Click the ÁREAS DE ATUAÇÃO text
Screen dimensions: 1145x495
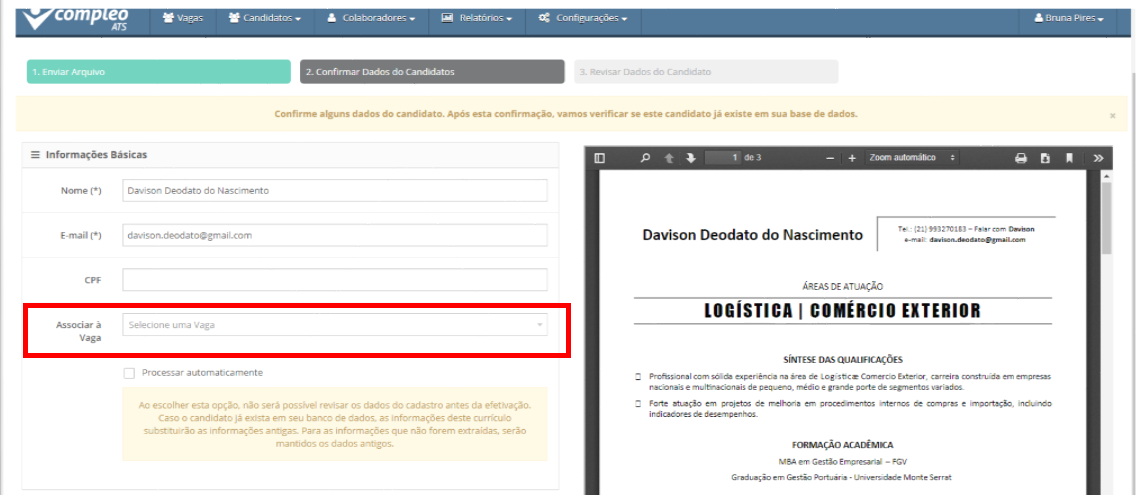pyautogui.click(x=843, y=287)
